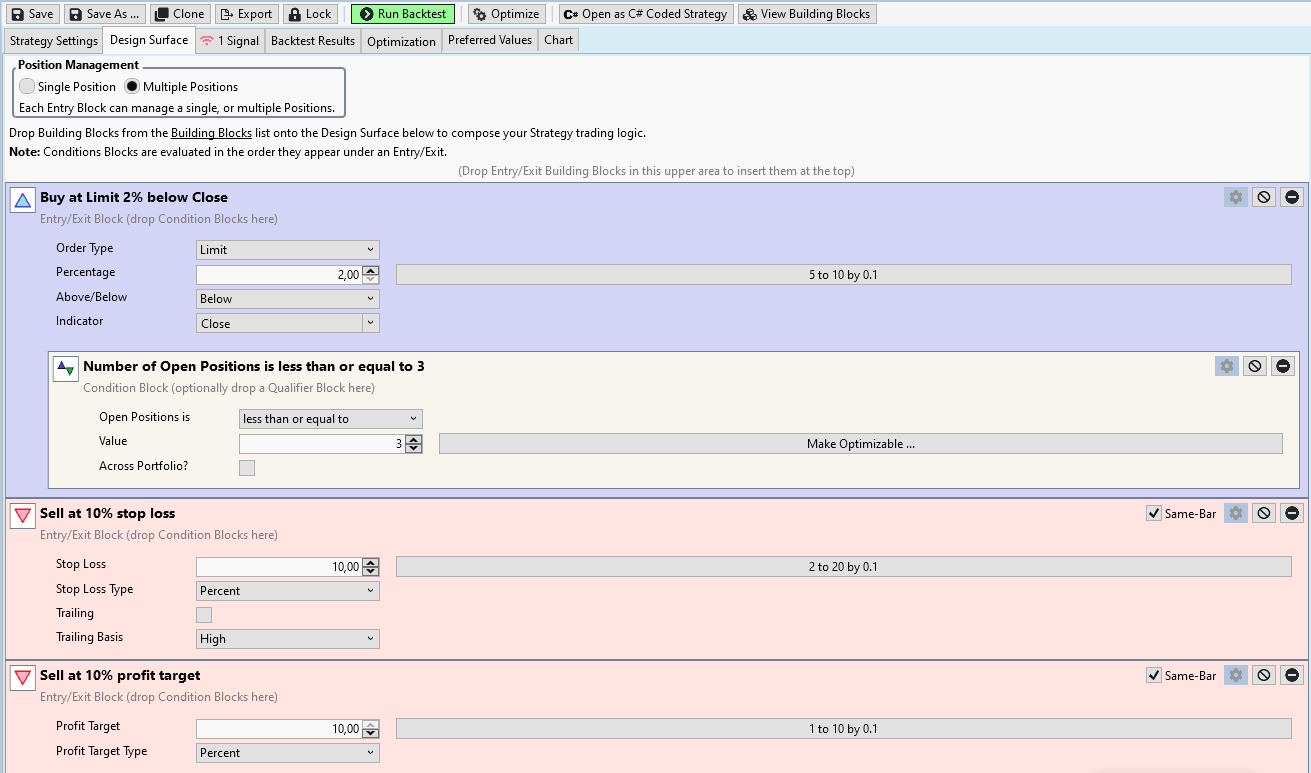The width and height of the screenshot is (1311, 773).
Task: Click the Make Optimizable ... button
Action: [x=860, y=444]
